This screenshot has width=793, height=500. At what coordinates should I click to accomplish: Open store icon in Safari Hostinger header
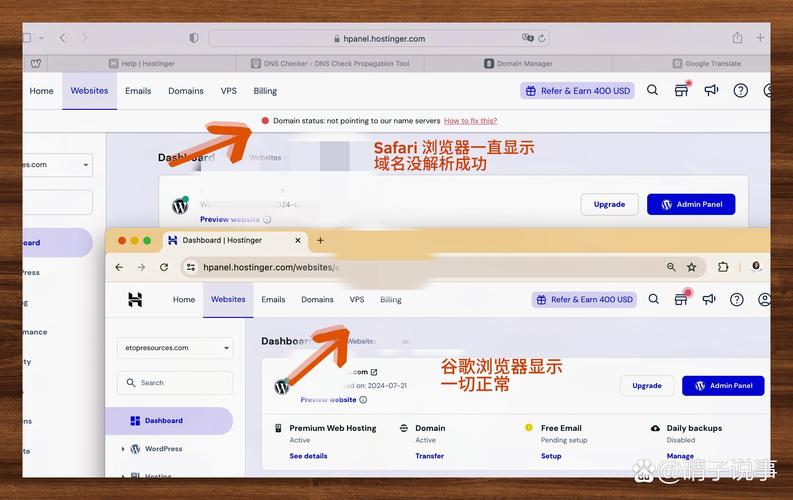point(681,90)
